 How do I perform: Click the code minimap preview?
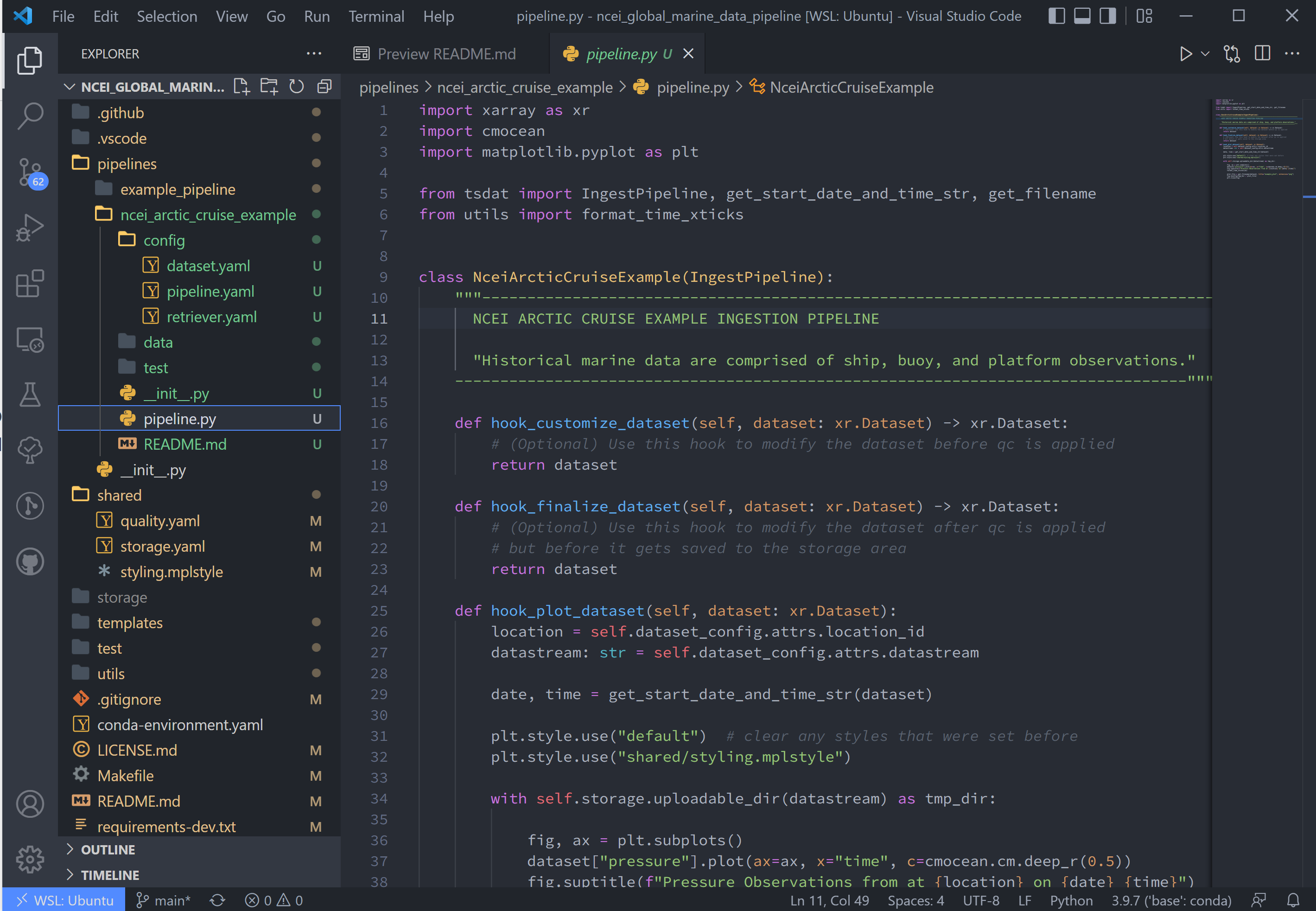pyautogui.click(x=1259, y=139)
